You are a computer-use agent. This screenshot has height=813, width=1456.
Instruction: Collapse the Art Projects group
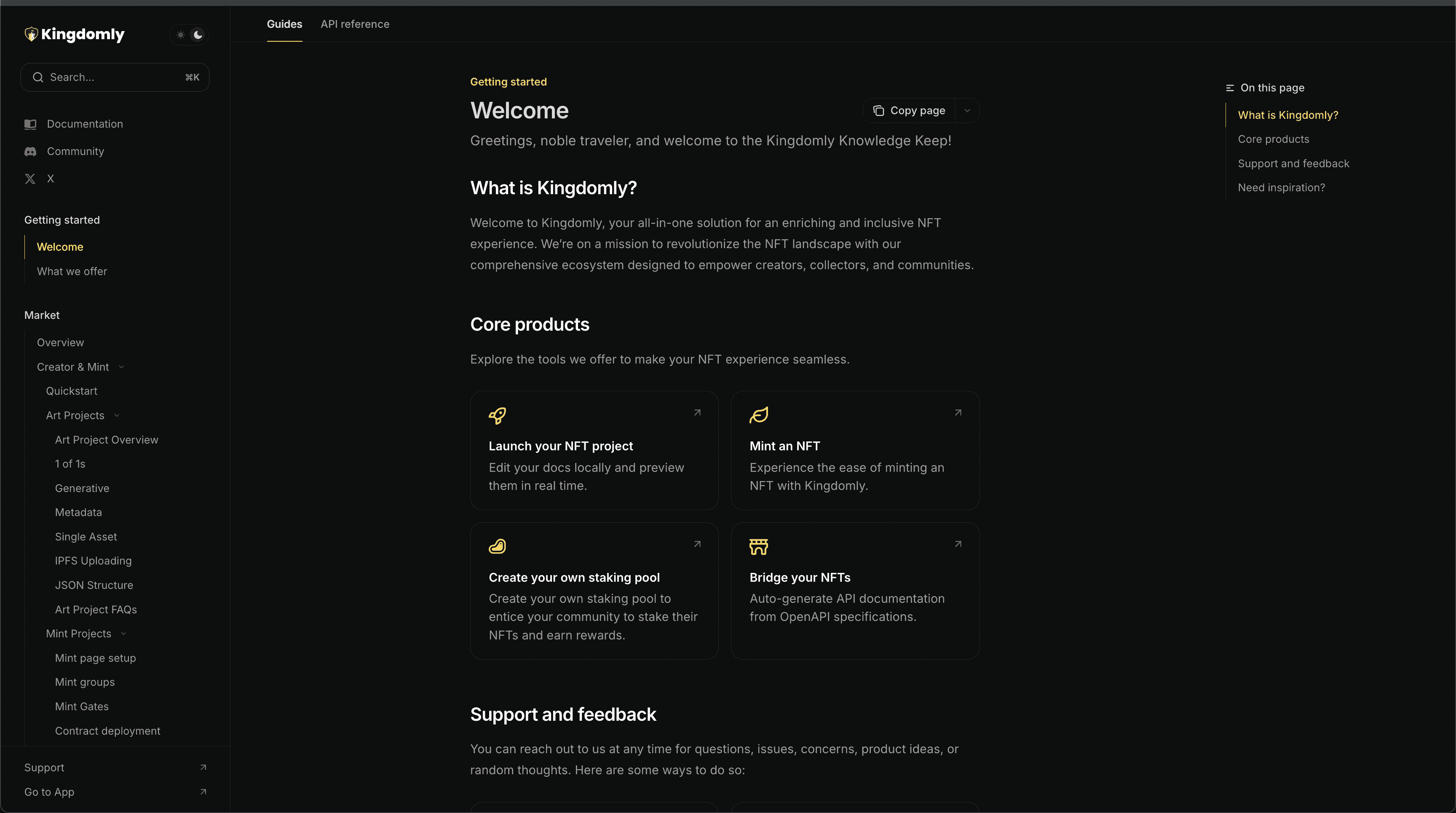click(x=117, y=416)
